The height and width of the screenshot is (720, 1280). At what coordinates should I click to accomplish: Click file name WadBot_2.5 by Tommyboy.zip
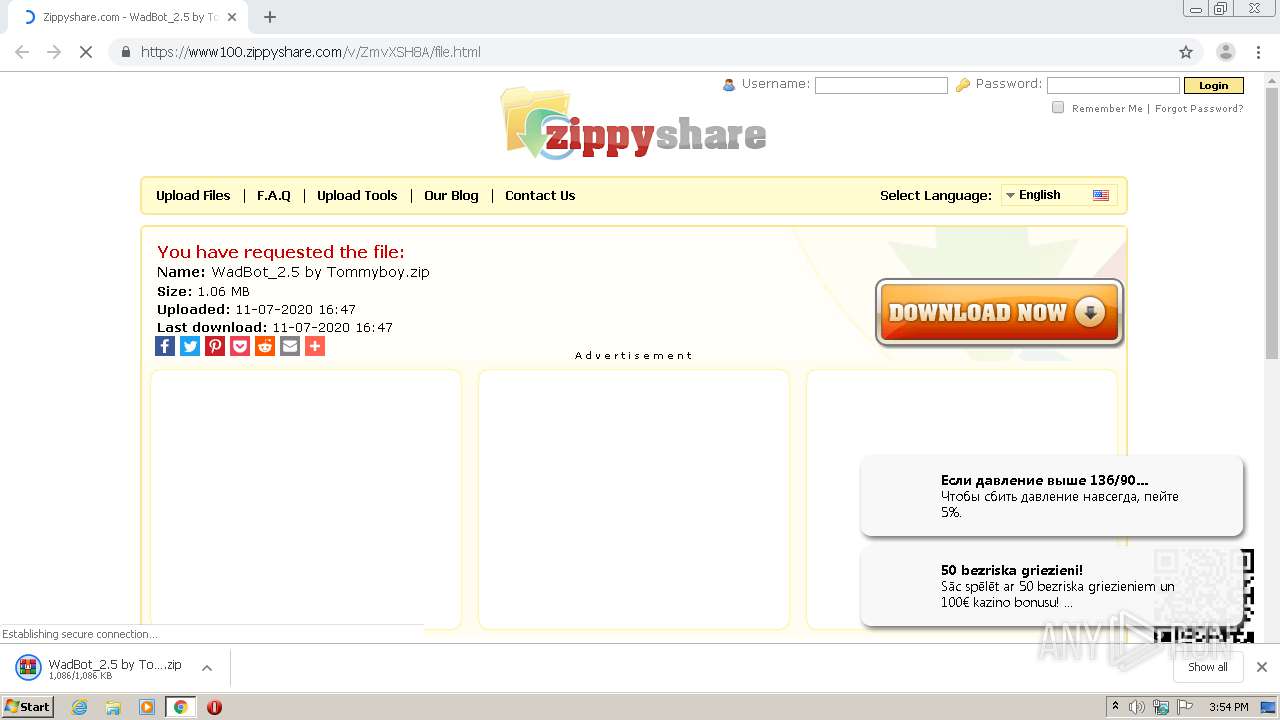pyautogui.click(x=320, y=272)
